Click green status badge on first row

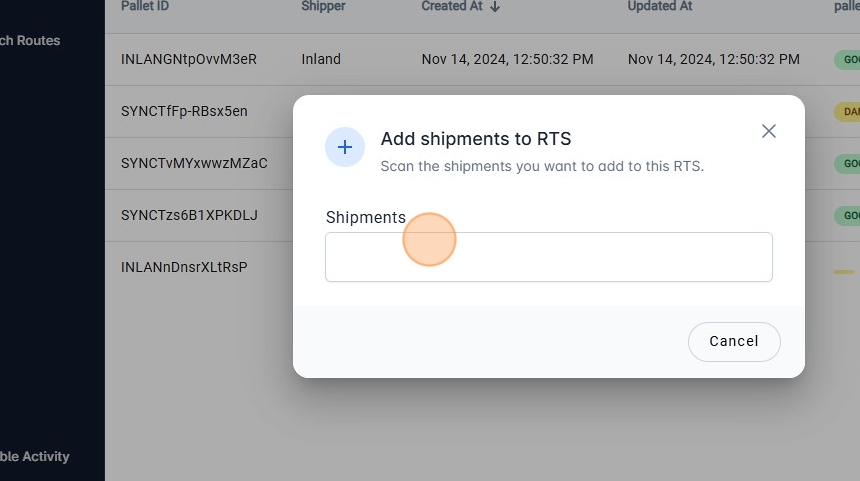point(847,59)
